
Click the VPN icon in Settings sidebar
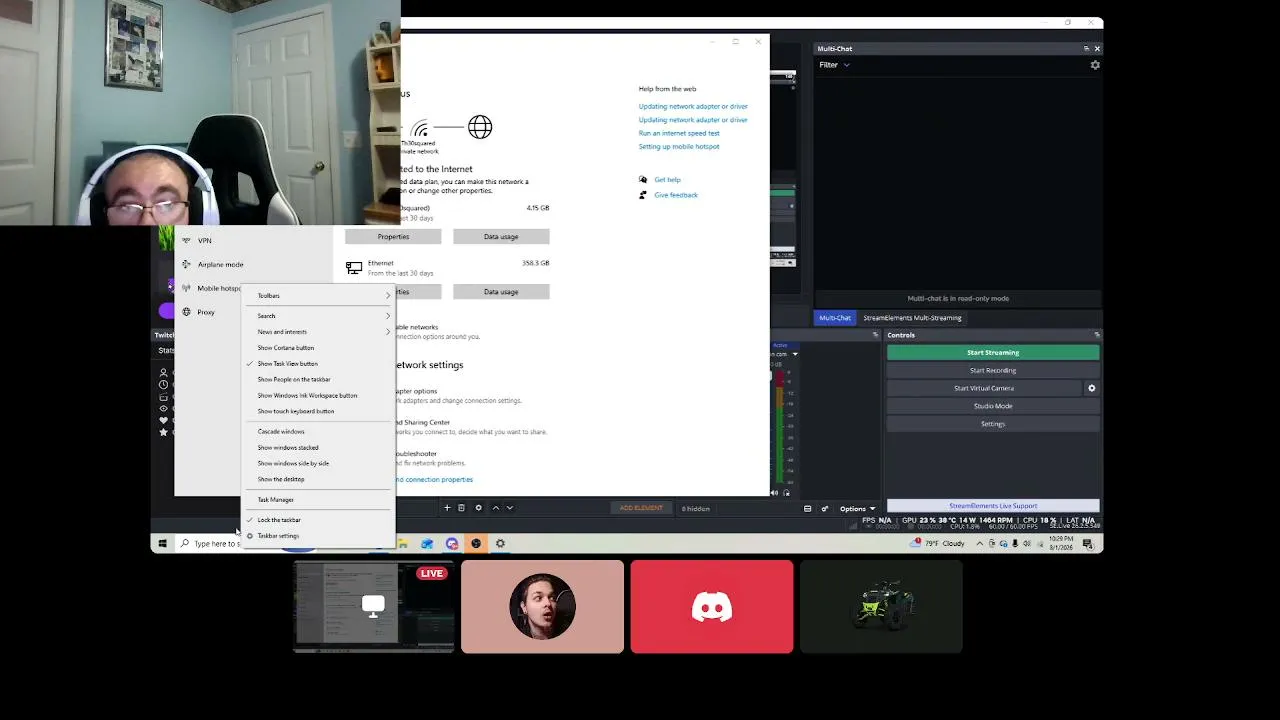click(186, 240)
